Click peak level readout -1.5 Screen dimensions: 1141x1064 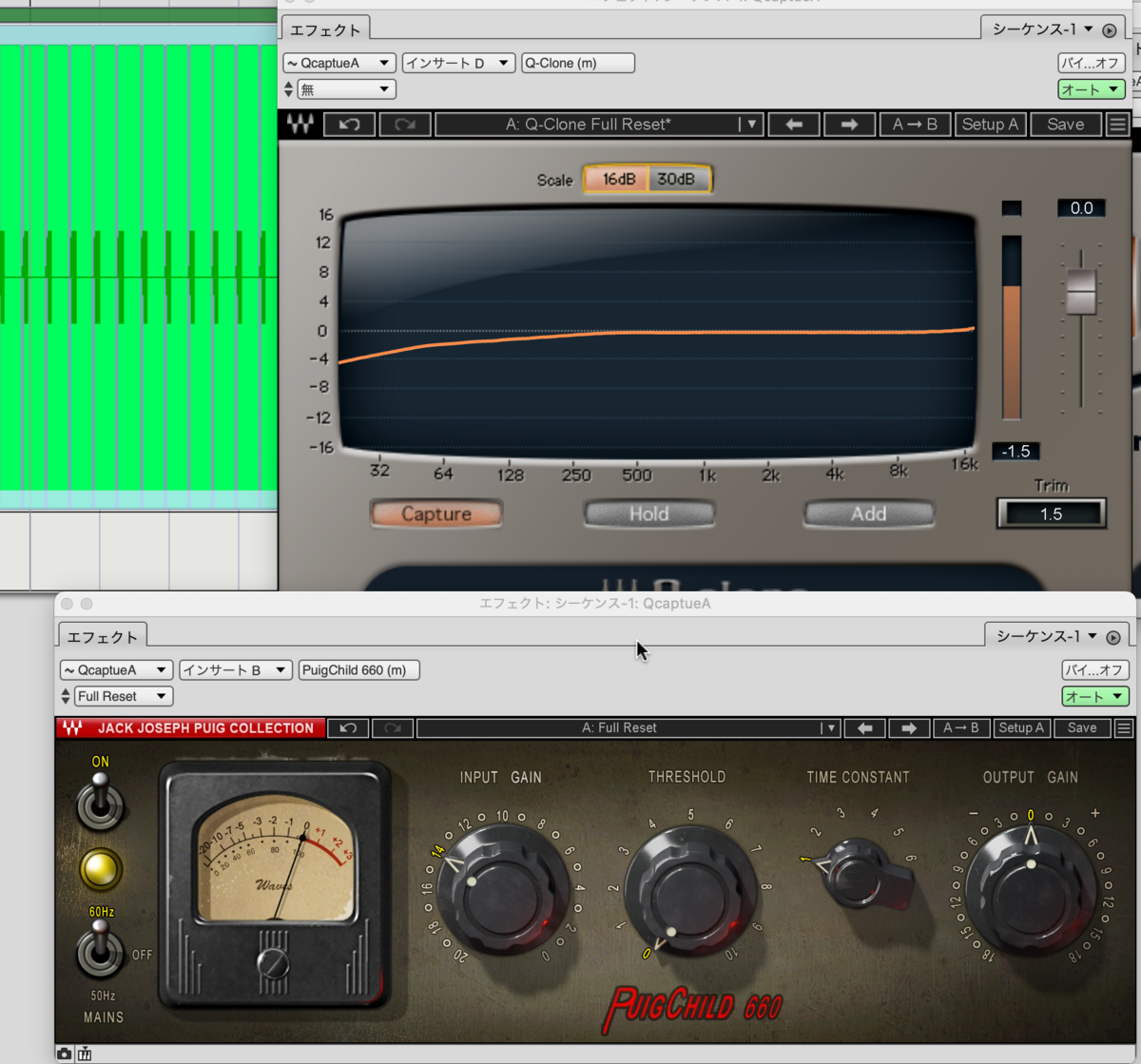pyautogui.click(x=1015, y=452)
